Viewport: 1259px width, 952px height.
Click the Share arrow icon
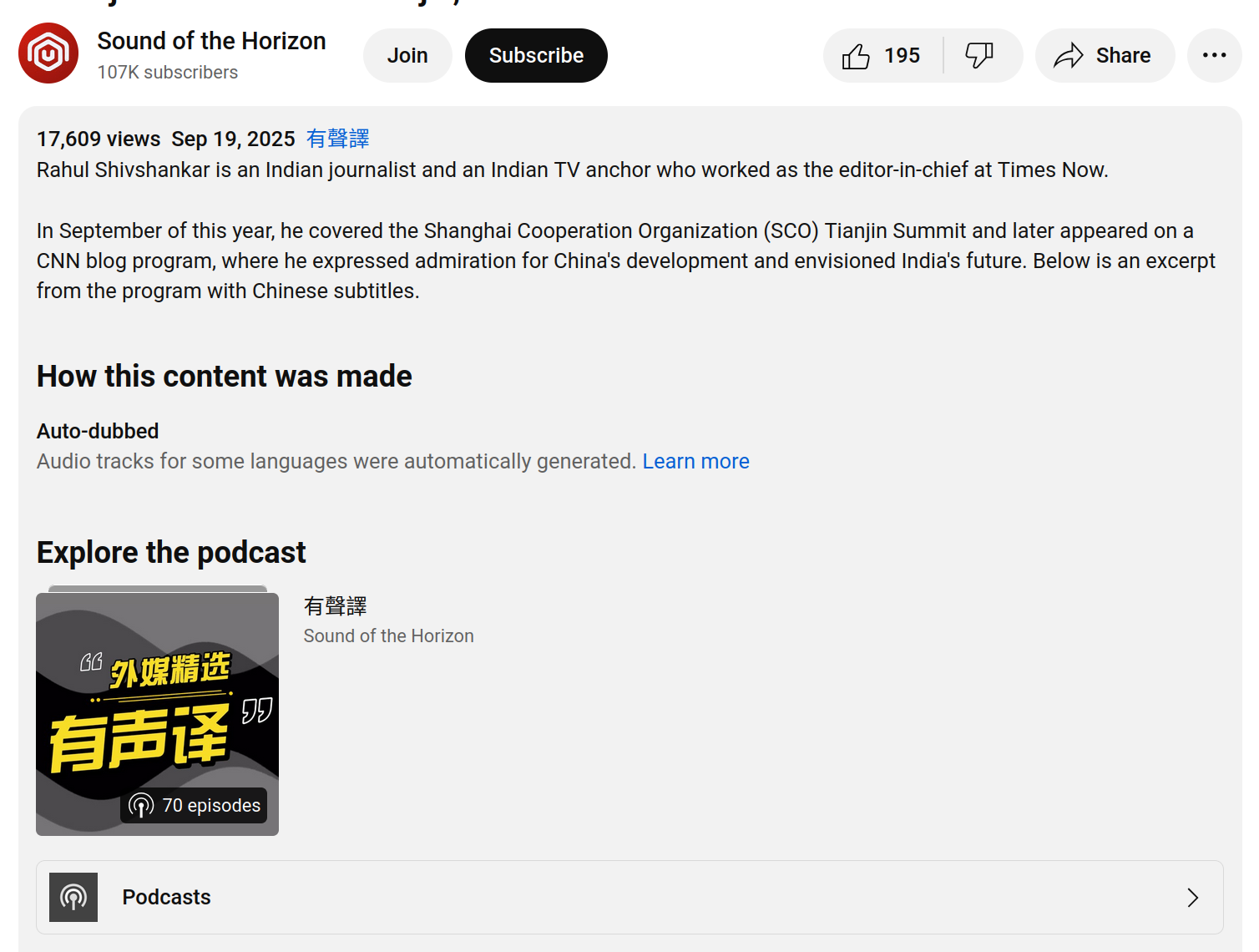point(1068,56)
